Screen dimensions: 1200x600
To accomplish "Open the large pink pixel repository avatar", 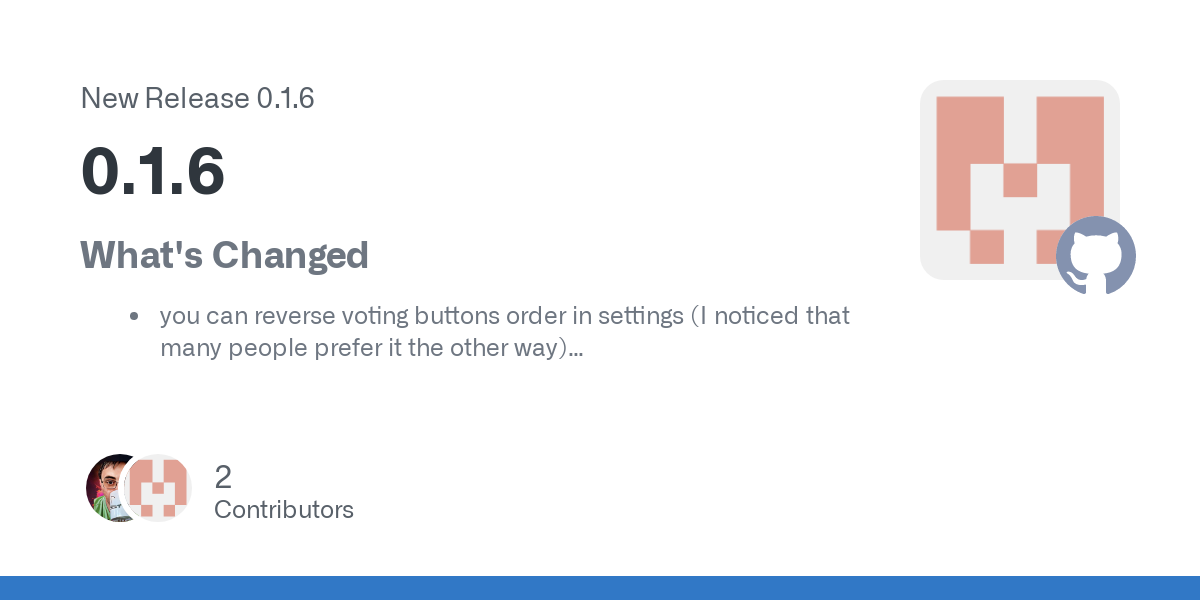I will [x=1020, y=180].
